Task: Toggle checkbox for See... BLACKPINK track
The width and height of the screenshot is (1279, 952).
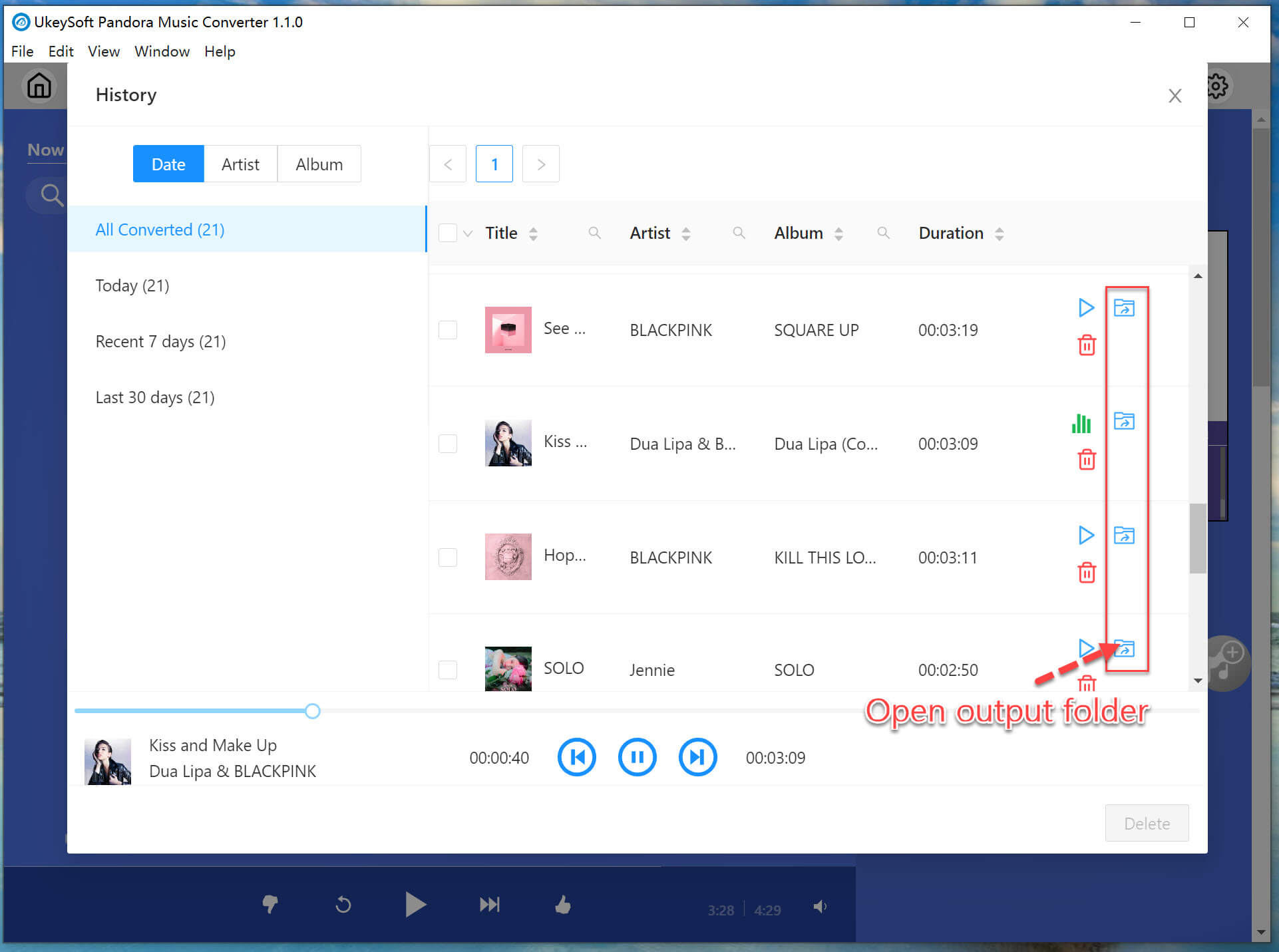Action: coord(448,329)
